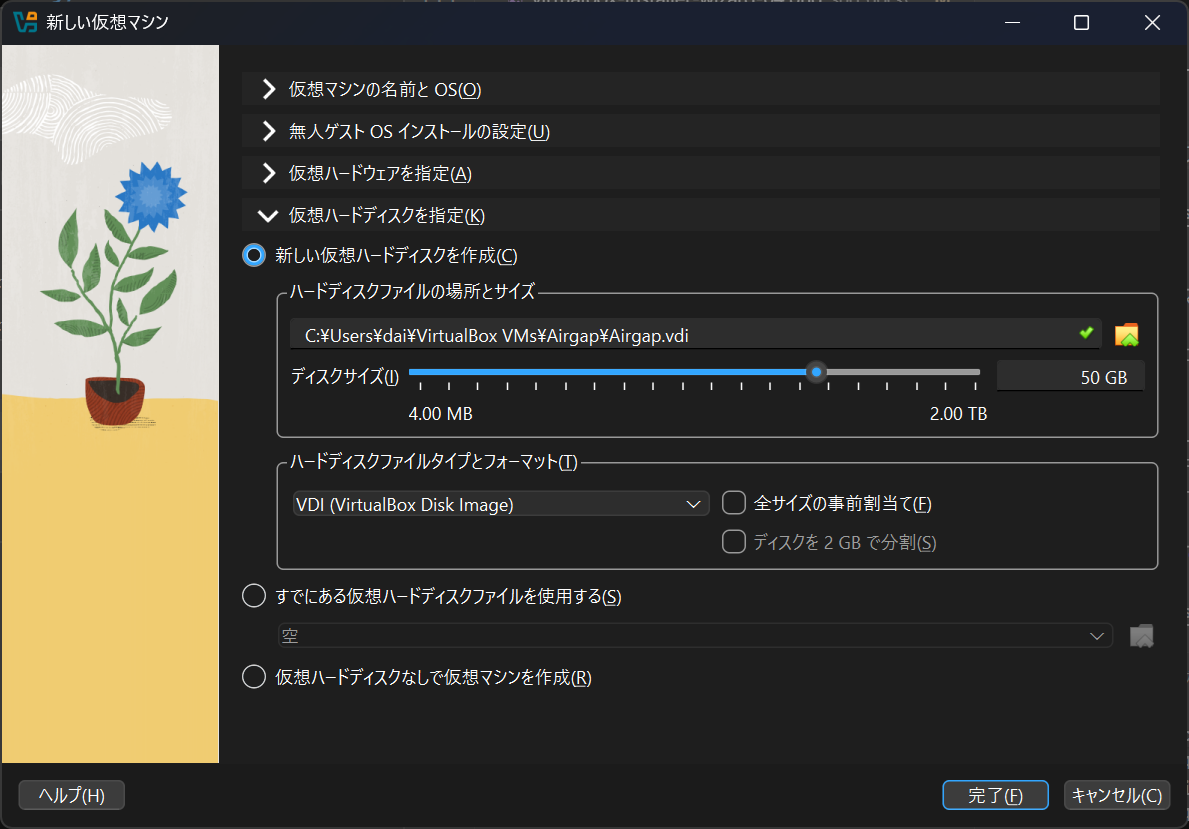
Task: Select すでにある仮想ハードディスクファイルを使用する option
Action: click(255, 597)
